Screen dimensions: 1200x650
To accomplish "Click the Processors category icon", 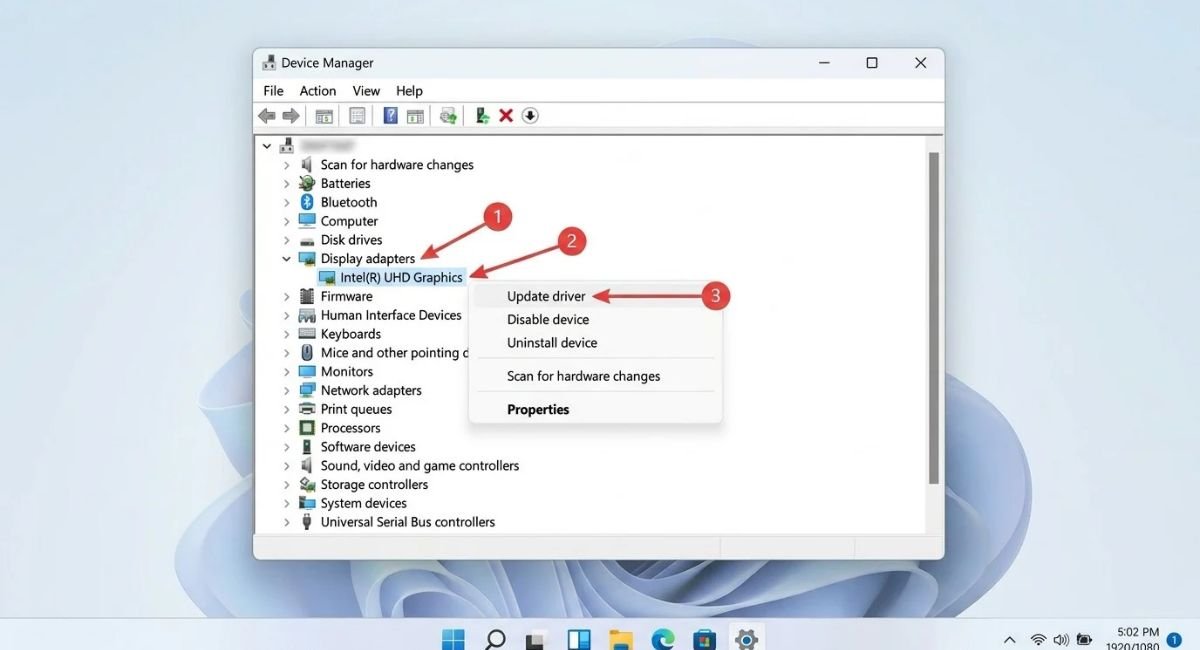I will [307, 428].
